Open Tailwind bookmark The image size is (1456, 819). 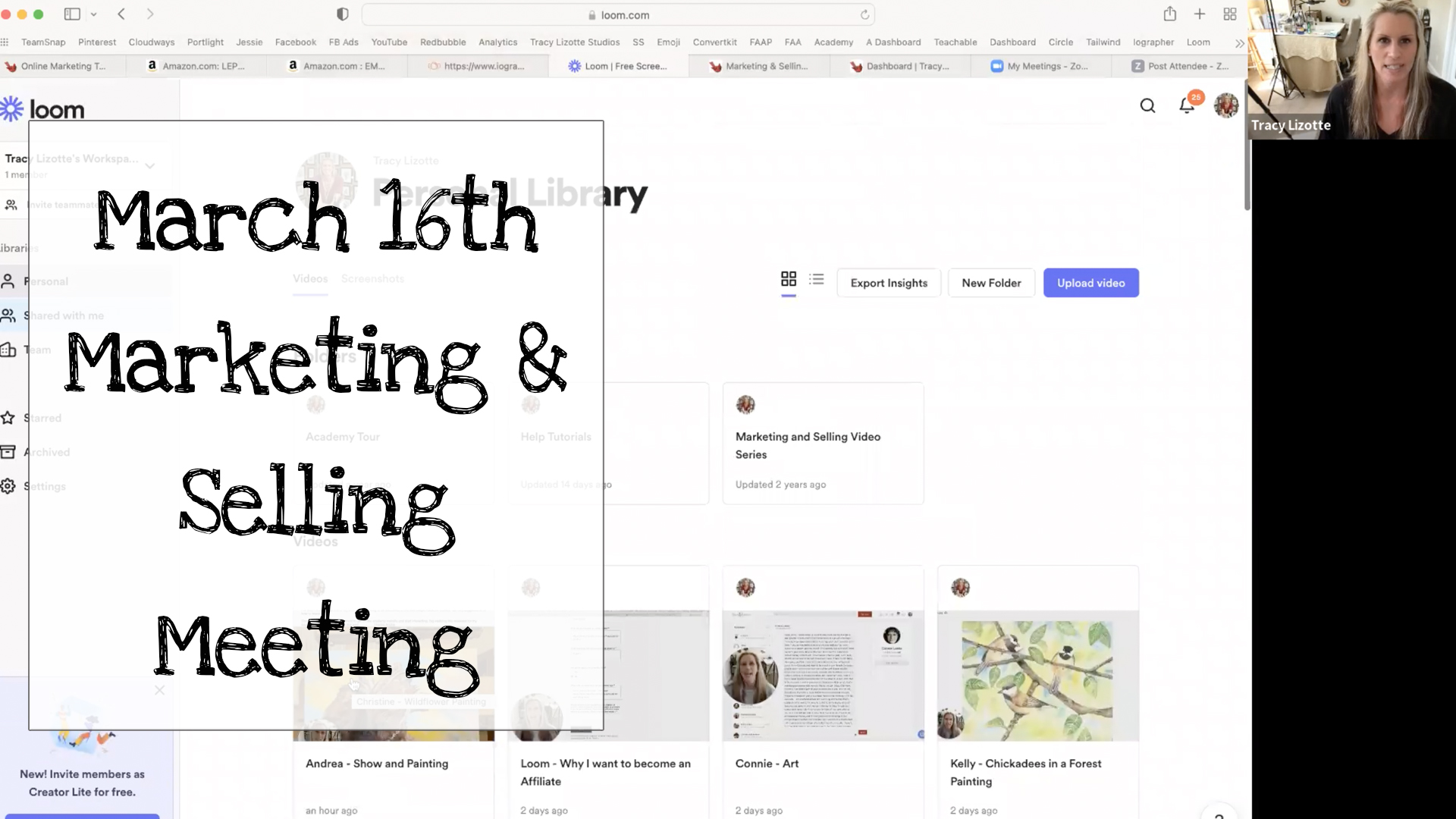point(1103,42)
